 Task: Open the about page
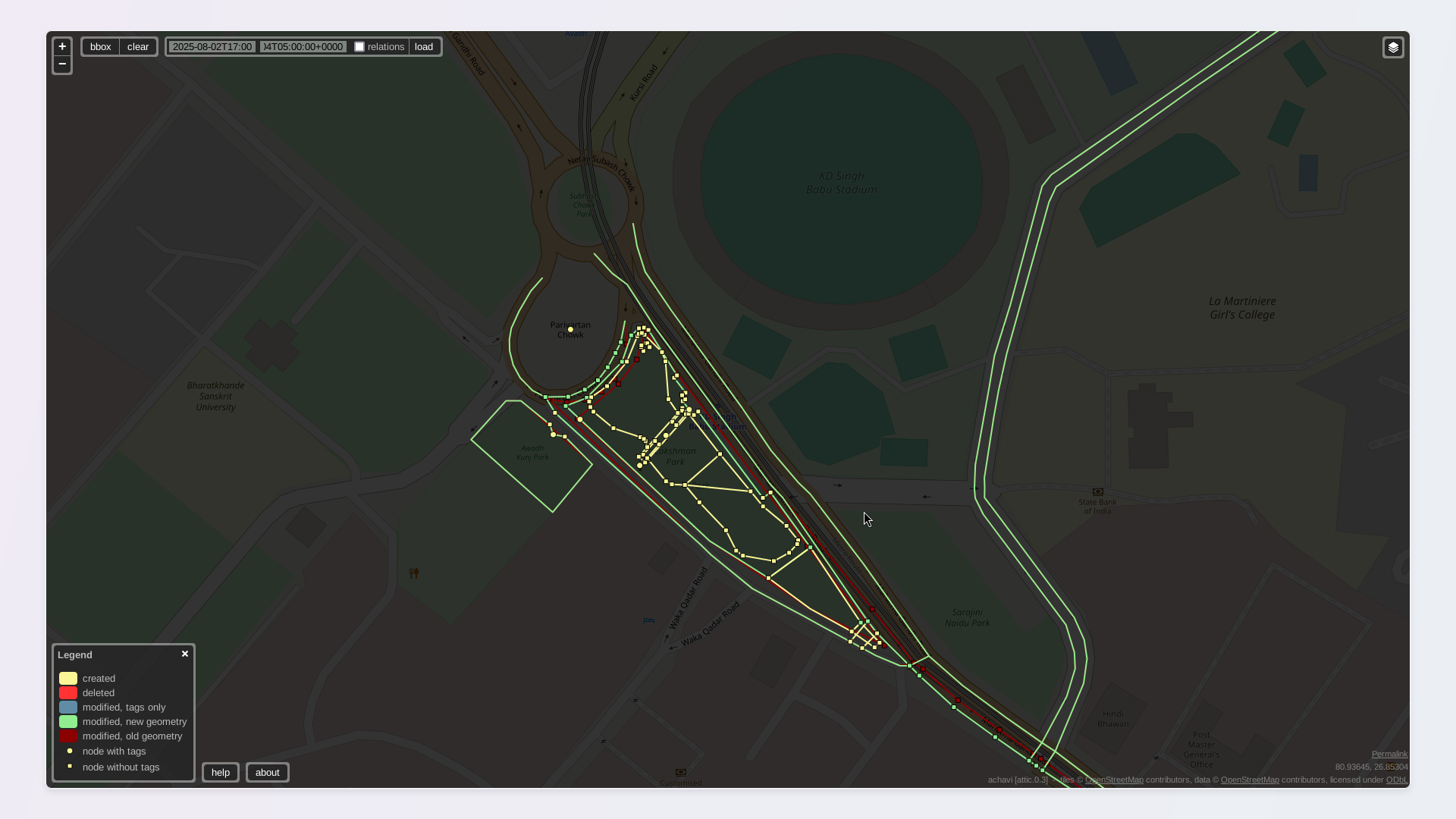tap(268, 773)
